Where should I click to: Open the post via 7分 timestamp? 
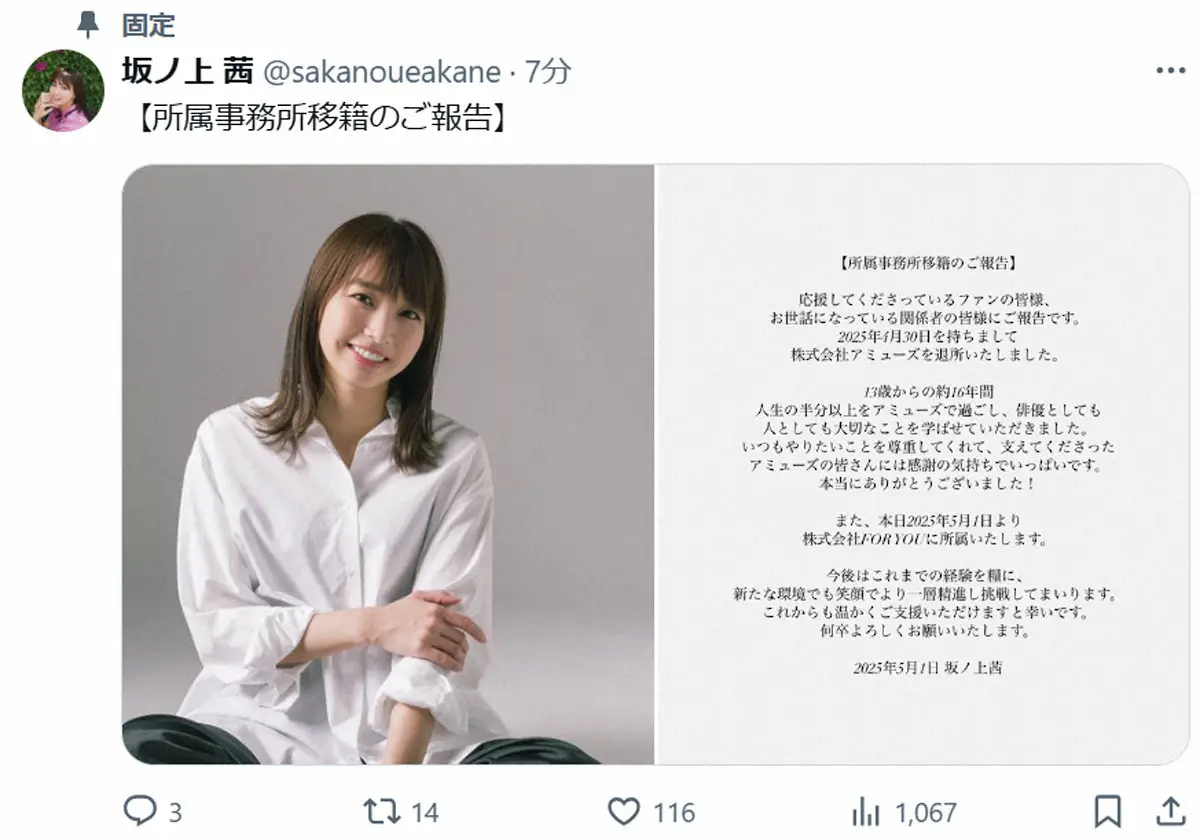(549, 72)
